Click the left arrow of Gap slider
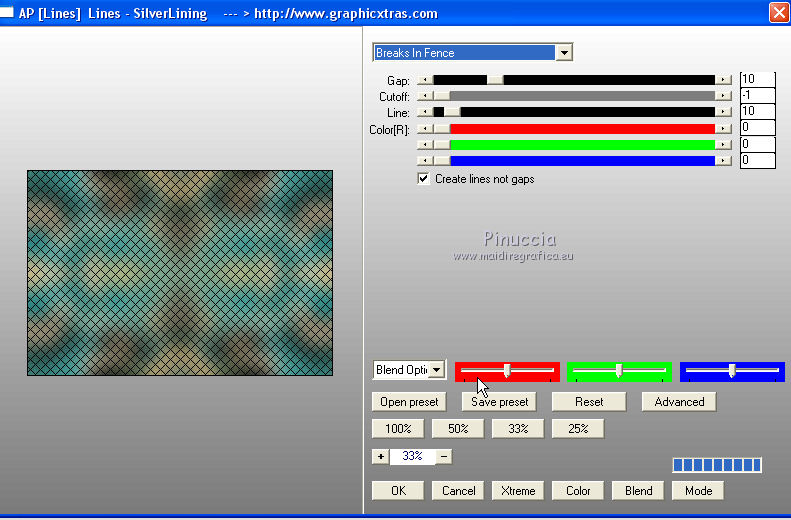The image size is (791, 520). click(x=425, y=80)
